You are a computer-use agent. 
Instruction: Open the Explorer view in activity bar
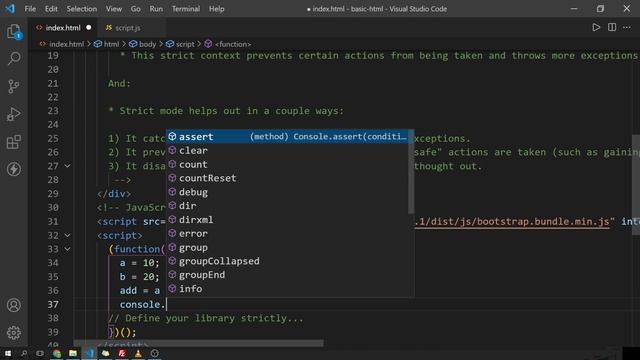pyautogui.click(x=14, y=31)
